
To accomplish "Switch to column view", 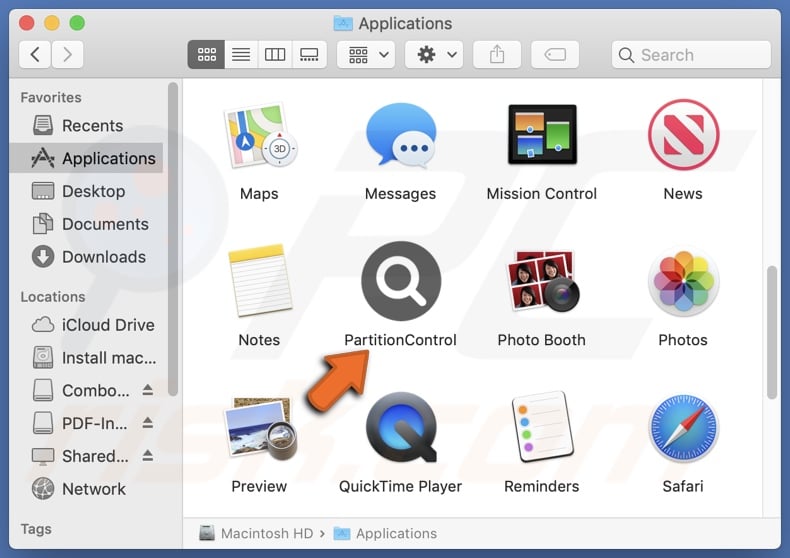I will click(275, 54).
